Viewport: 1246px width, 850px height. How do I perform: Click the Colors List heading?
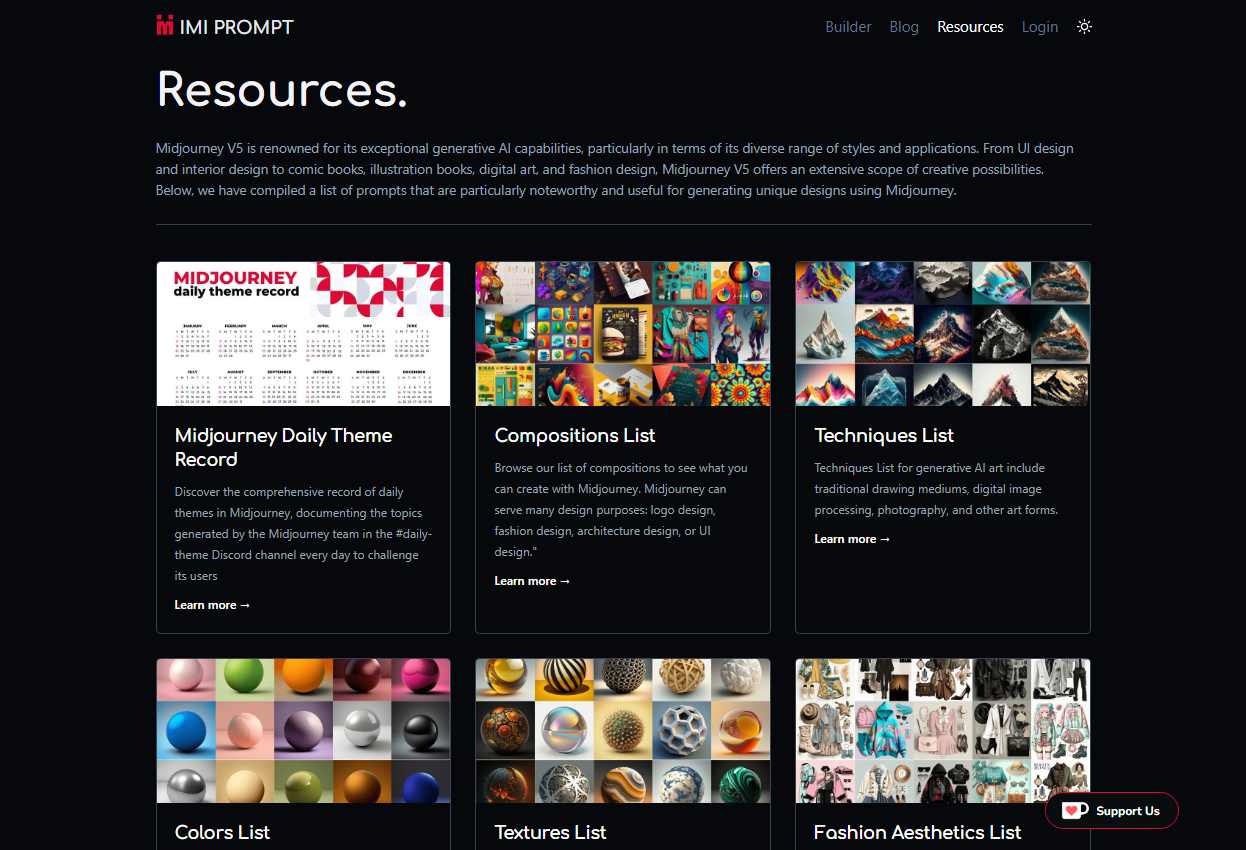pos(222,832)
